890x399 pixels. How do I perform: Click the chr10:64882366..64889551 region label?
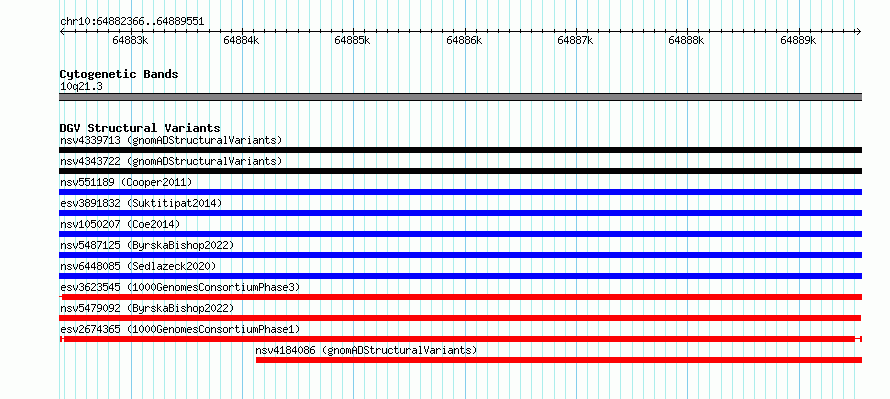(x=132, y=22)
